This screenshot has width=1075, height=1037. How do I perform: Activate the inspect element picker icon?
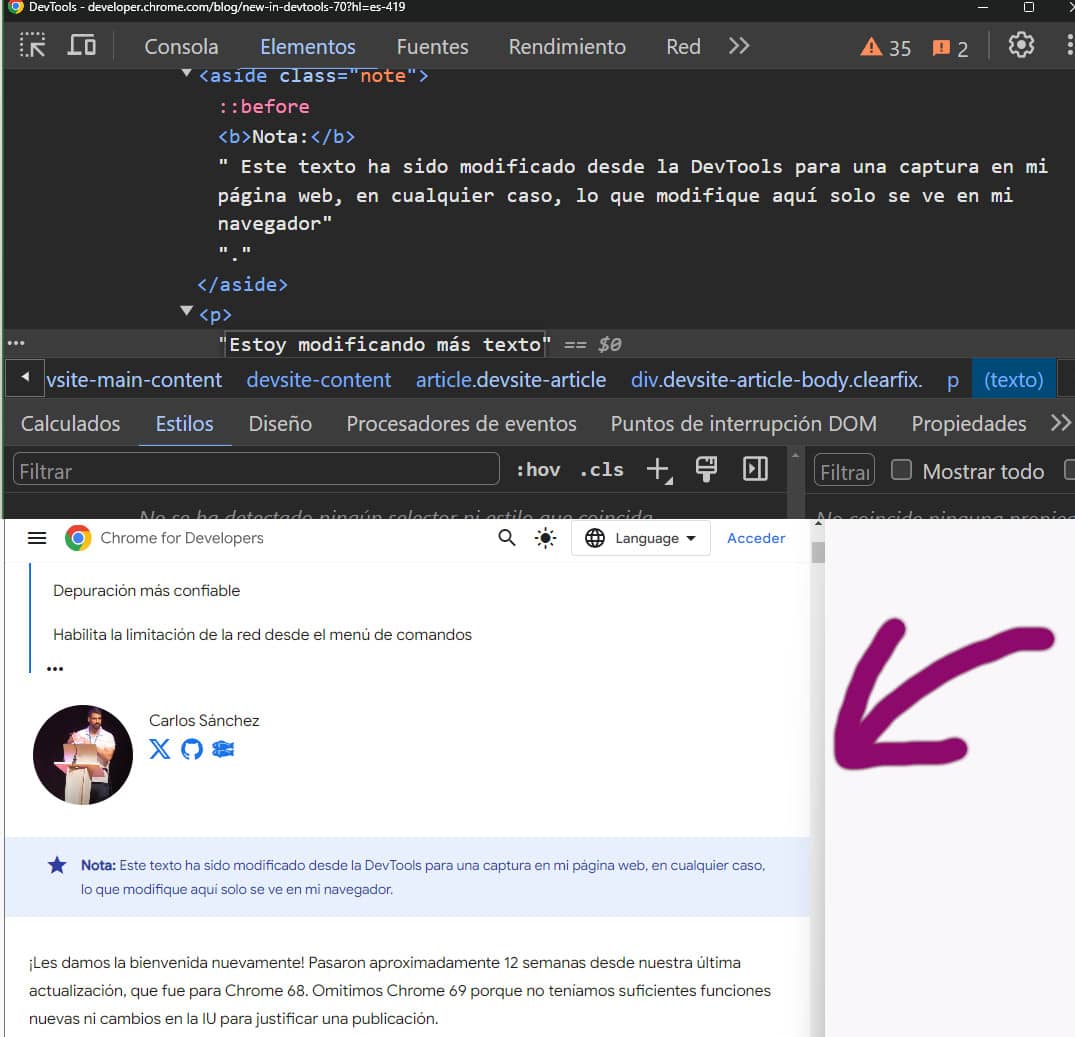pos(33,46)
